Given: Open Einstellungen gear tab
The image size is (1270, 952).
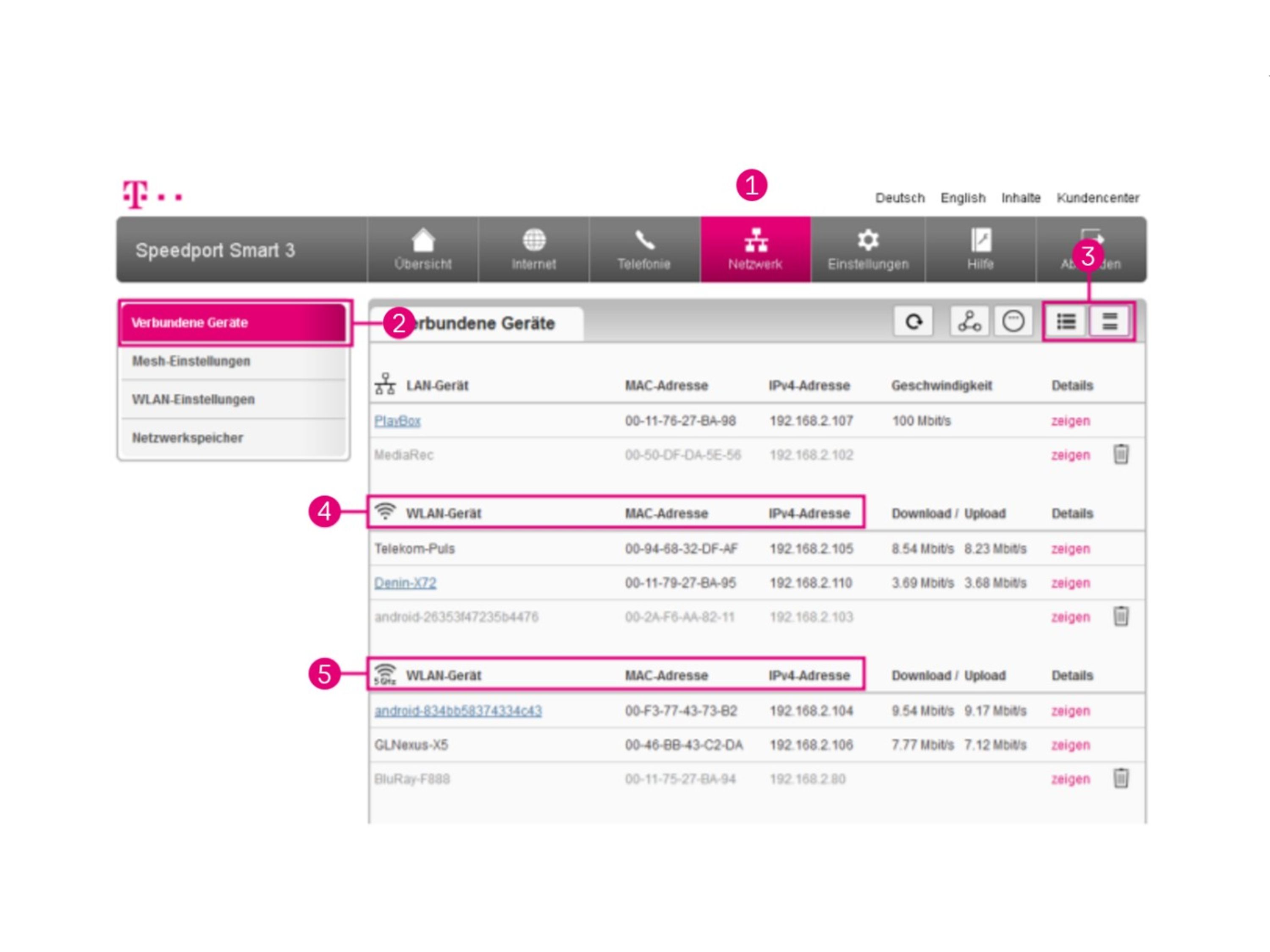Looking at the screenshot, I should [867, 250].
